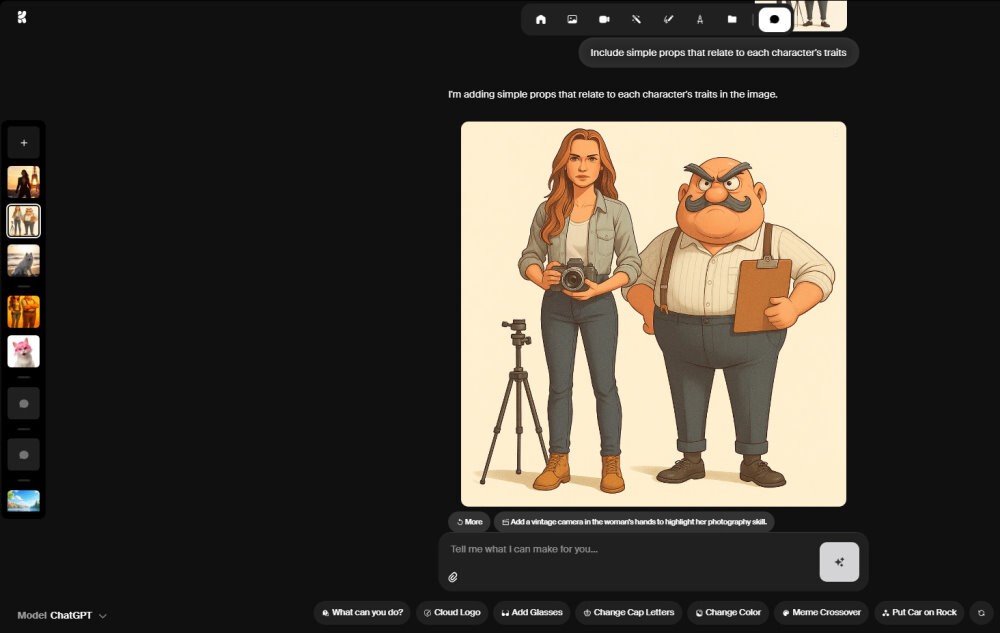The image size is (1000, 633).
Task: Start a new session with plus button
Action: pyautogui.click(x=24, y=143)
